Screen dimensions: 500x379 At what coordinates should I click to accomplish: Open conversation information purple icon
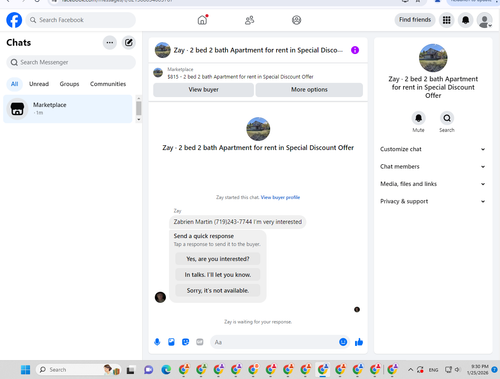[355, 50]
